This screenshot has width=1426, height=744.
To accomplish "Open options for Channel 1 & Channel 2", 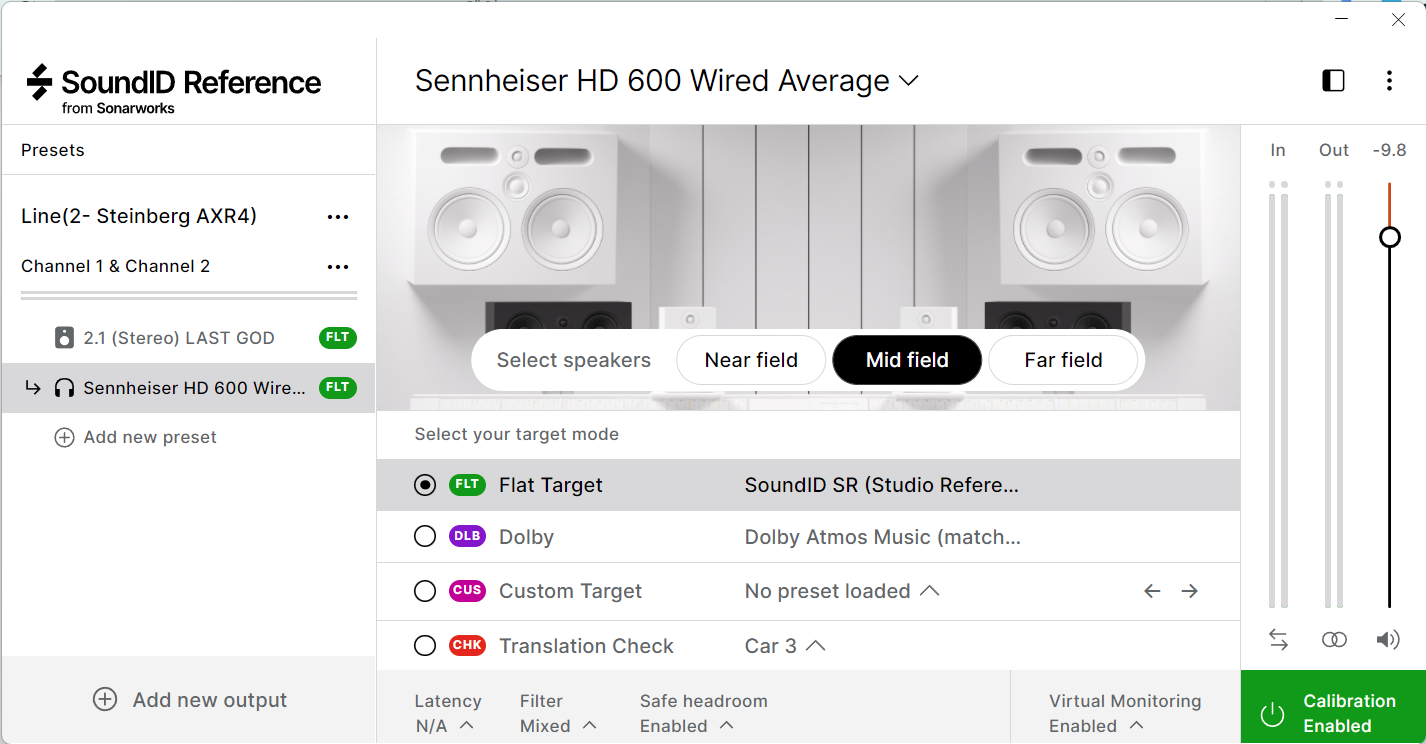I will (x=338, y=267).
